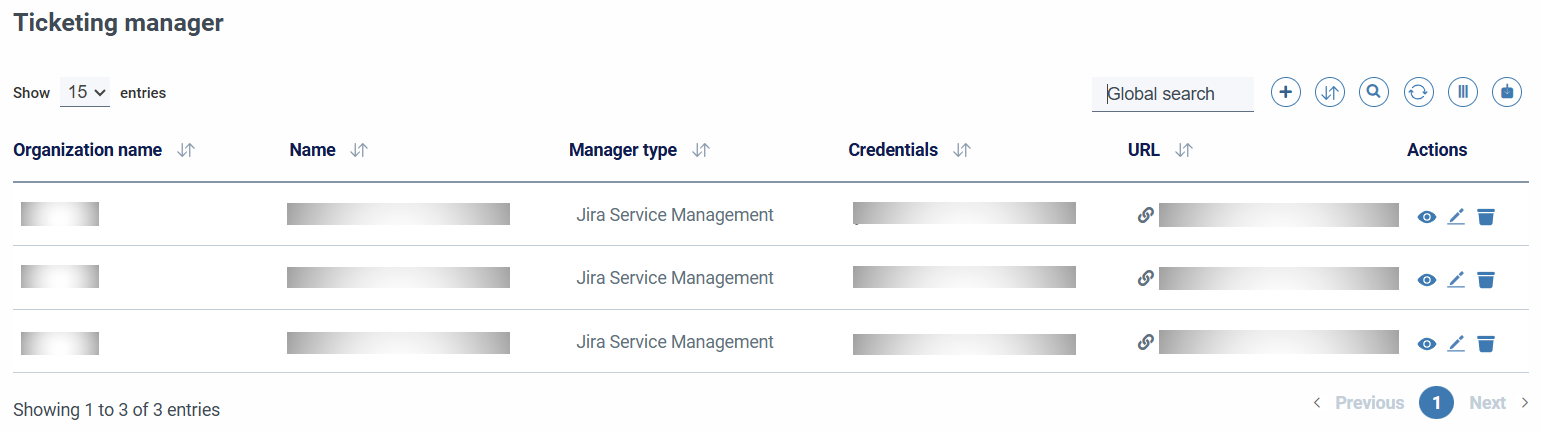View first row details via eye icon
1541x433 pixels.
click(x=1427, y=217)
